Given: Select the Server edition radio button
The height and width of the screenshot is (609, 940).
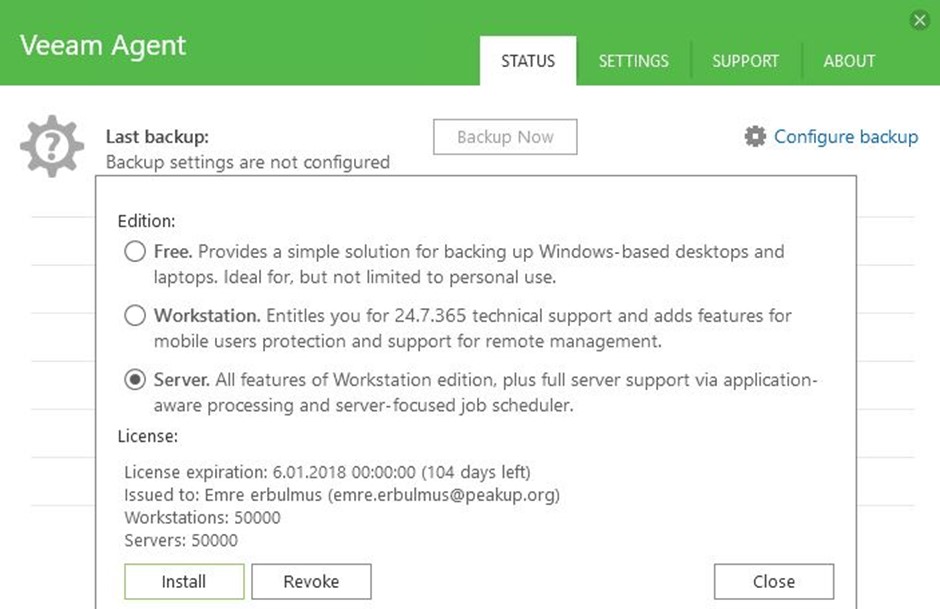Looking at the screenshot, I should click(135, 379).
